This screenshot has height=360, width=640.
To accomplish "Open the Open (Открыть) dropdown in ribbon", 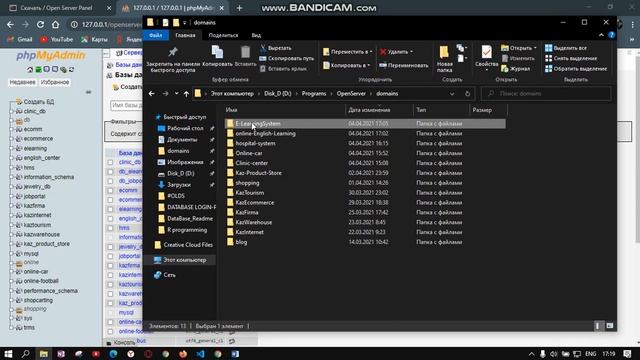I will point(535,48).
